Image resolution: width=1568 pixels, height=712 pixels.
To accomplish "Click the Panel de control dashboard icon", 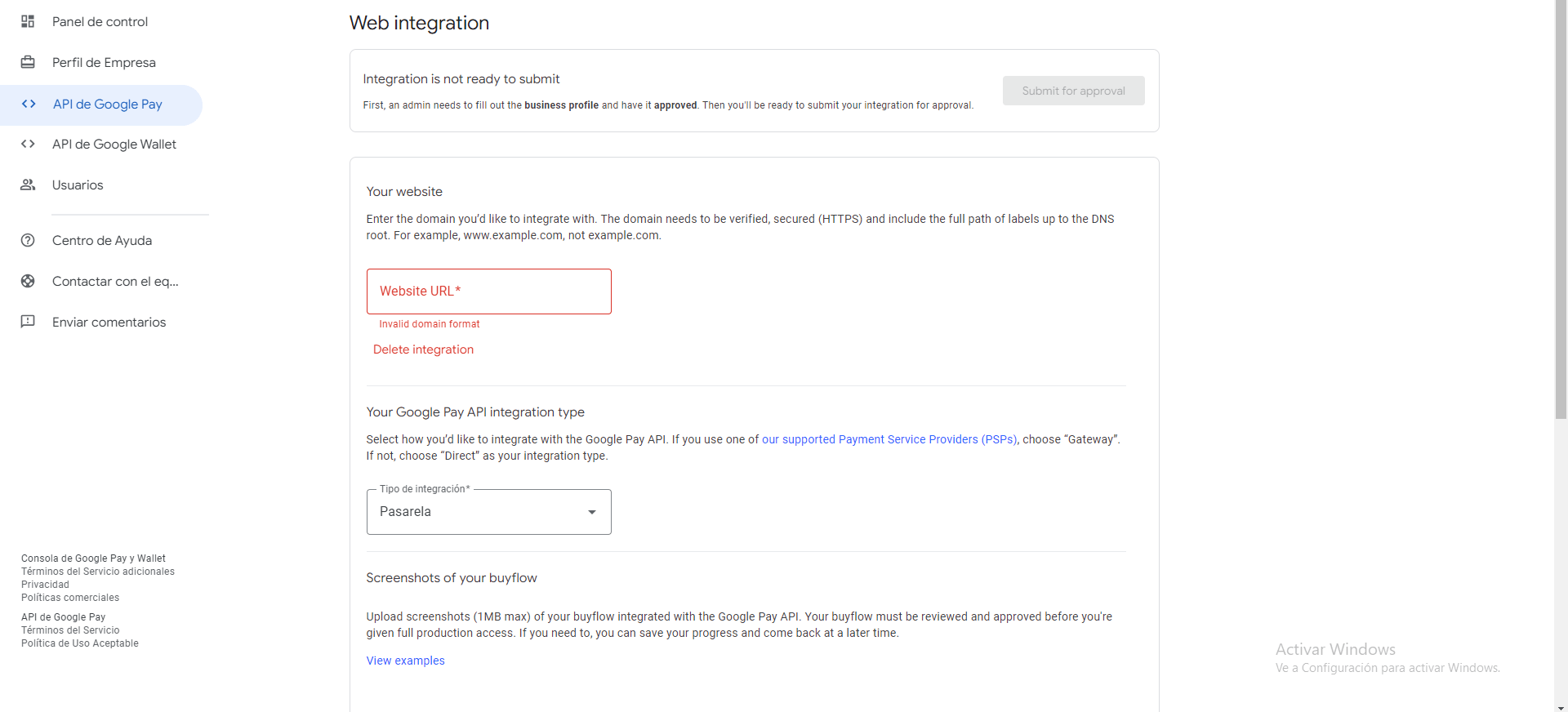I will pyautogui.click(x=28, y=21).
